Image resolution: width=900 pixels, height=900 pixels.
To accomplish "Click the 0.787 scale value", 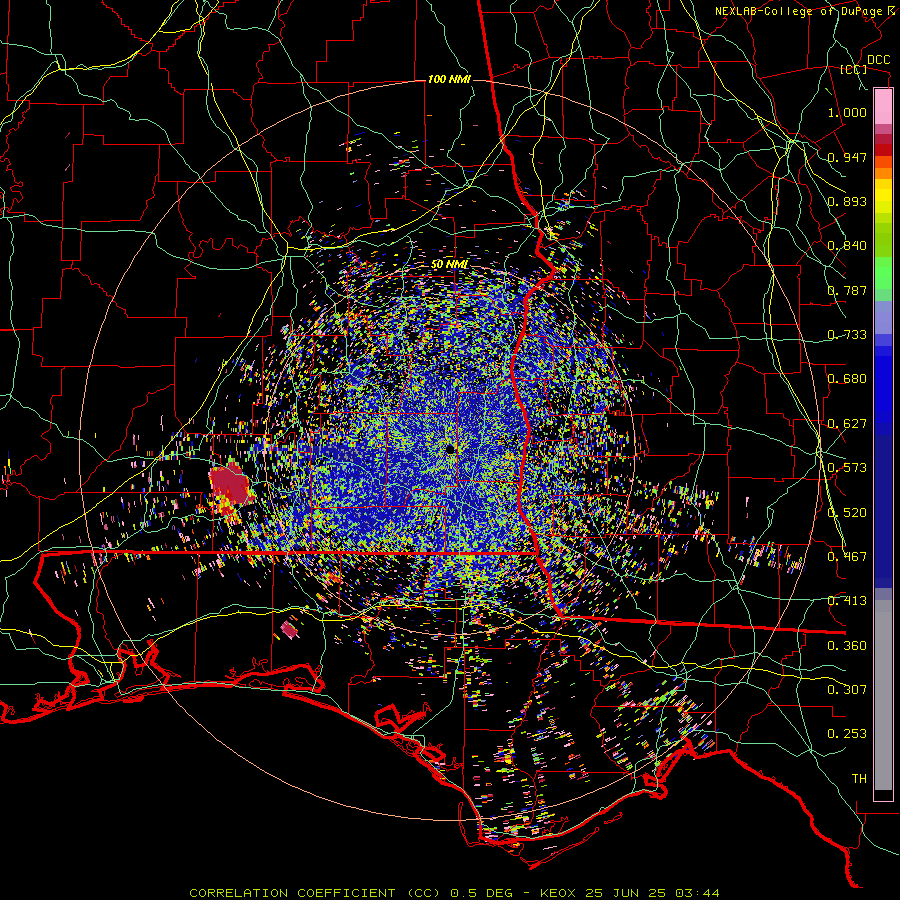I will 847,290.
